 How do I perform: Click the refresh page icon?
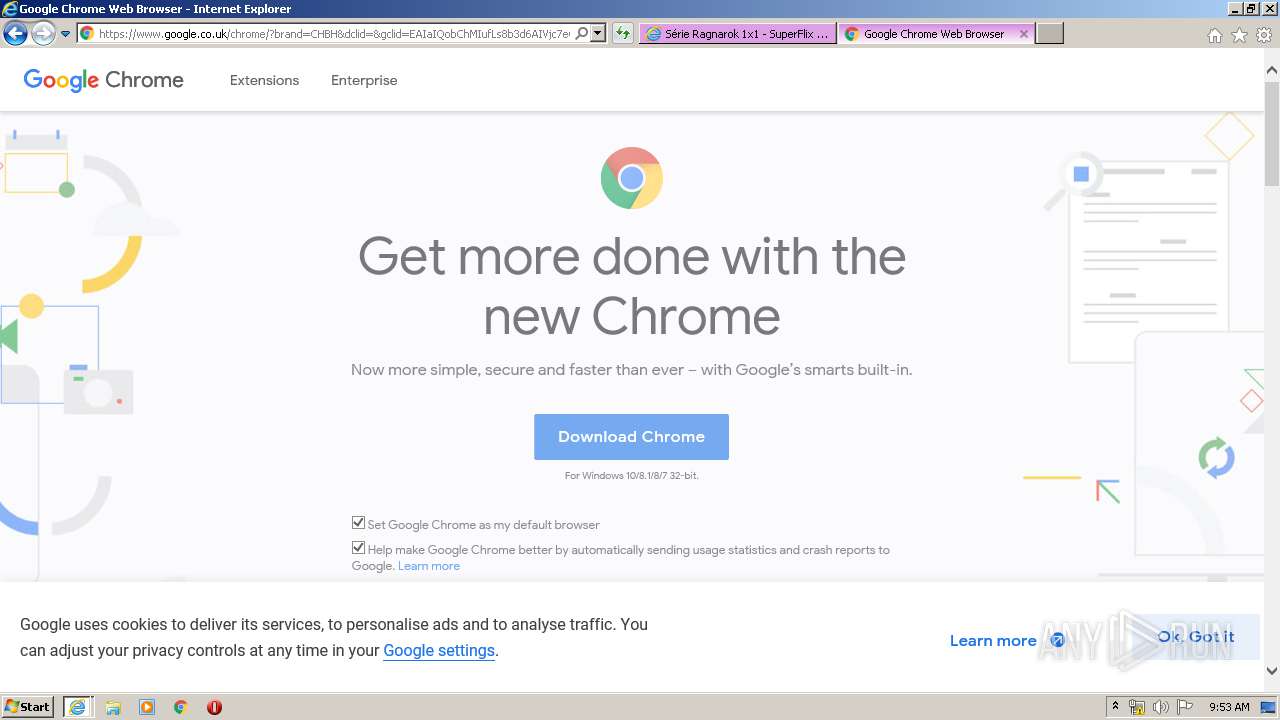[623, 33]
